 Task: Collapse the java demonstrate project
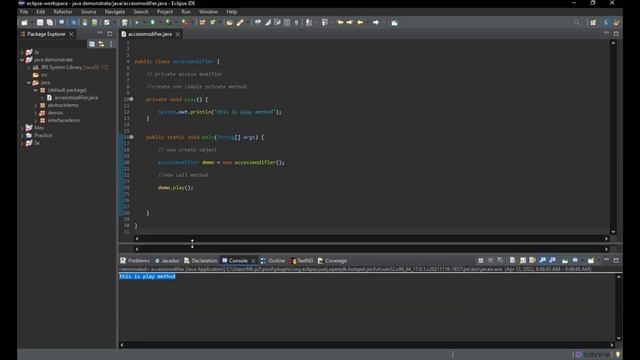coord(22,60)
